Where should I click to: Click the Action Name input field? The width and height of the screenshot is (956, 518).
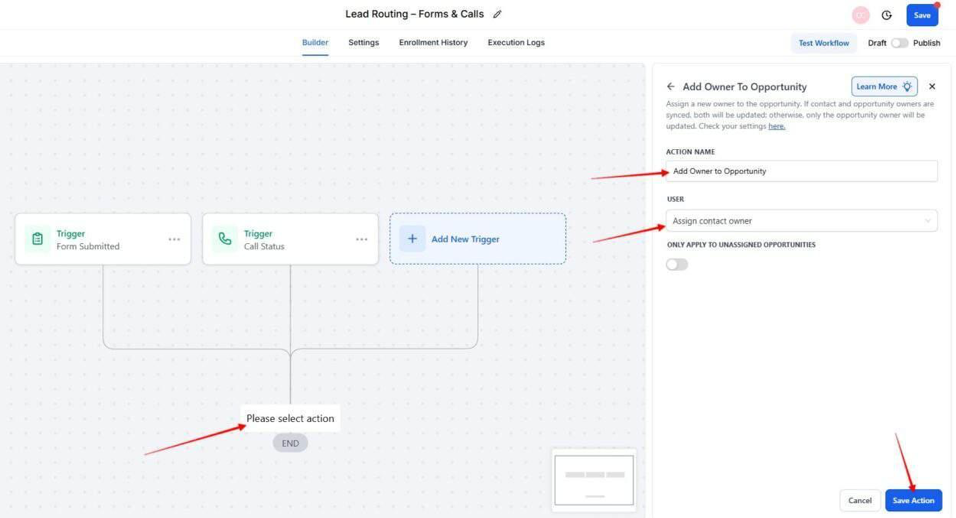801,171
